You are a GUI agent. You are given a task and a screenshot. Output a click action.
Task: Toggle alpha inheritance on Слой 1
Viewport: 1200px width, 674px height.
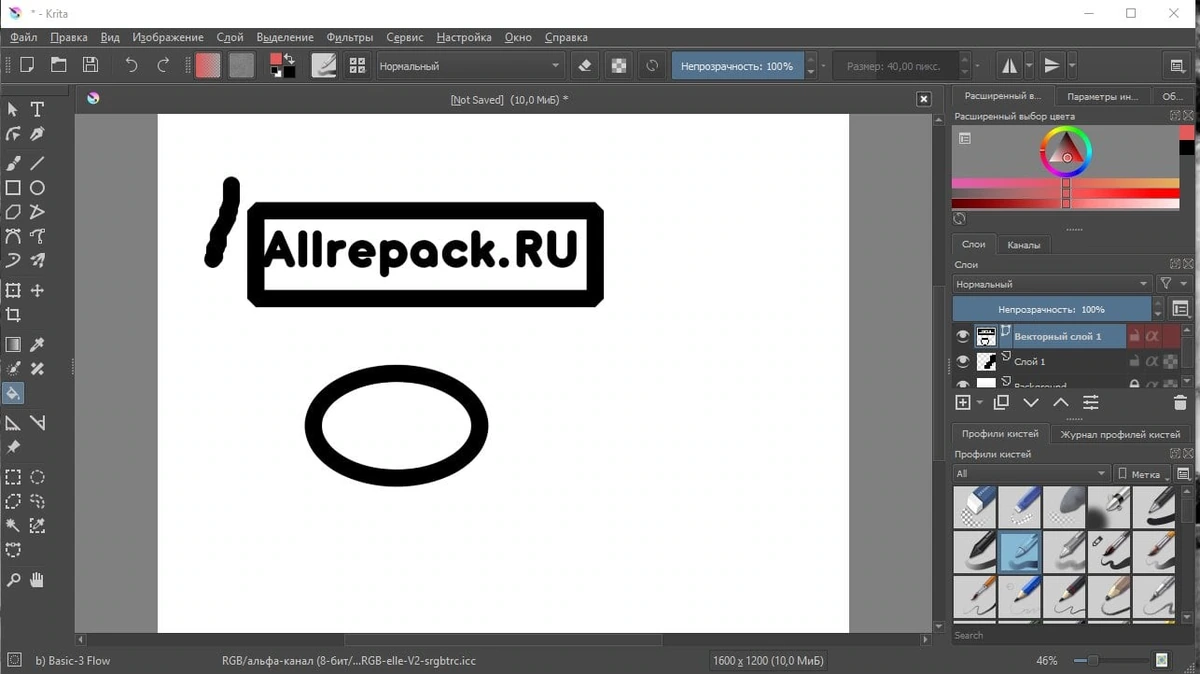(x=1152, y=361)
